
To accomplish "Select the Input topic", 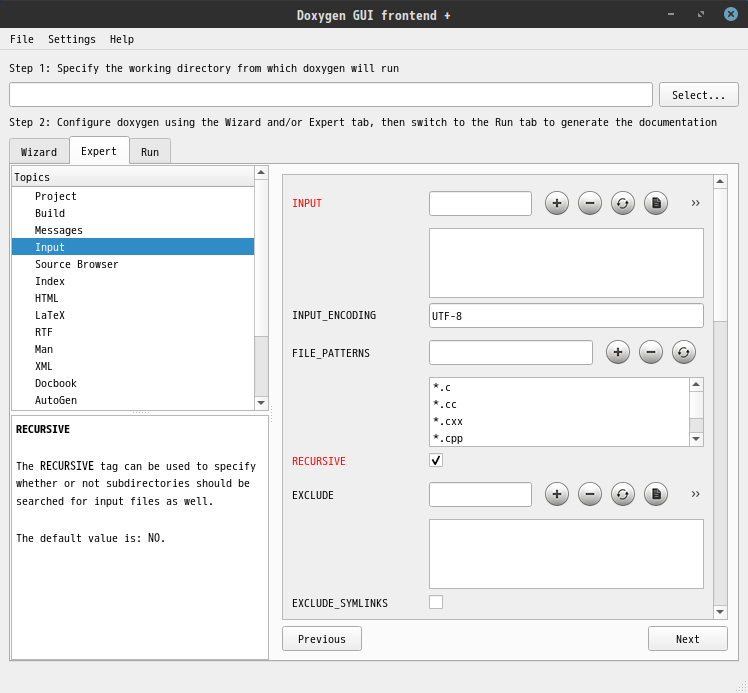I will (x=133, y=247).
